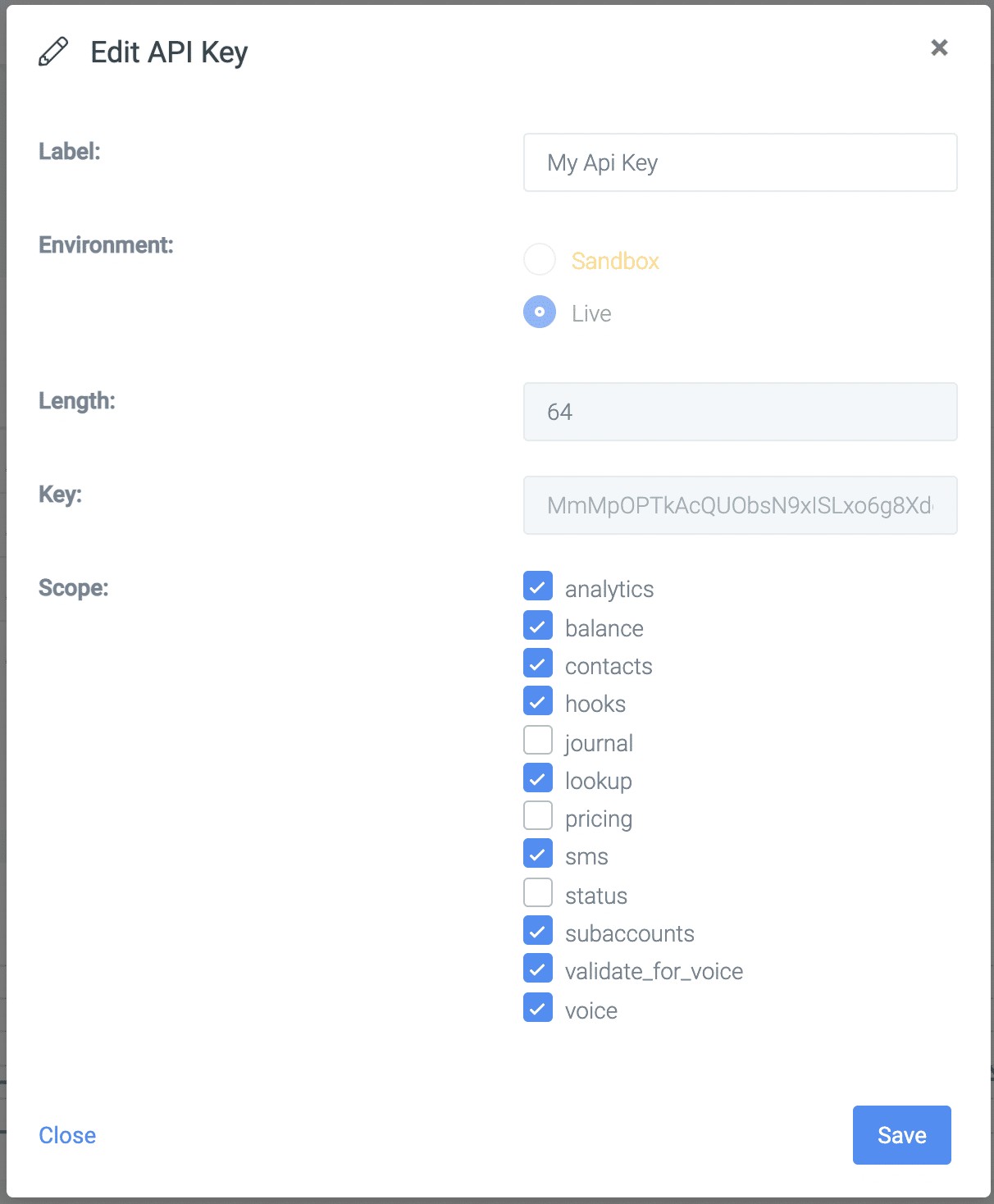The image size is (994, 1204).
Task: Select the Sandbox environment radio button
Action: 540,260
